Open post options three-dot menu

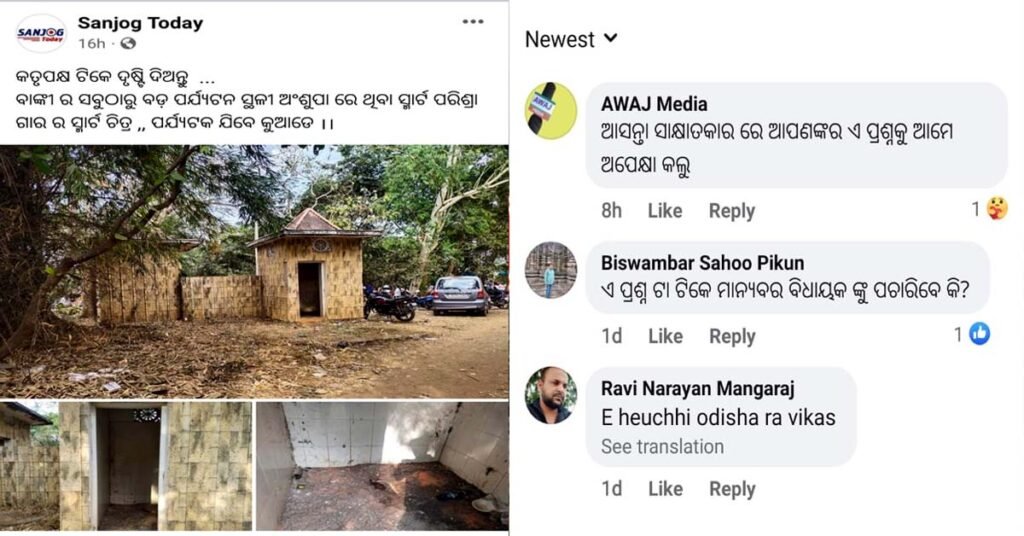[x=473, y=22]
